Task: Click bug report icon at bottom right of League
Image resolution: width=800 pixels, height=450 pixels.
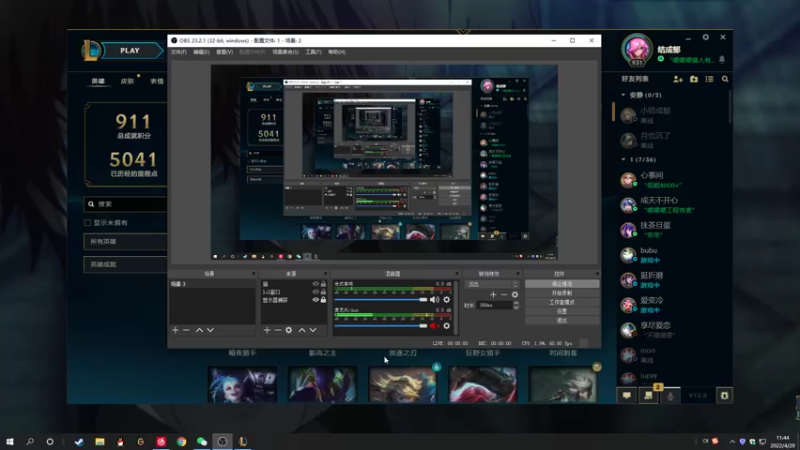Action: click(x=724, y=395)
